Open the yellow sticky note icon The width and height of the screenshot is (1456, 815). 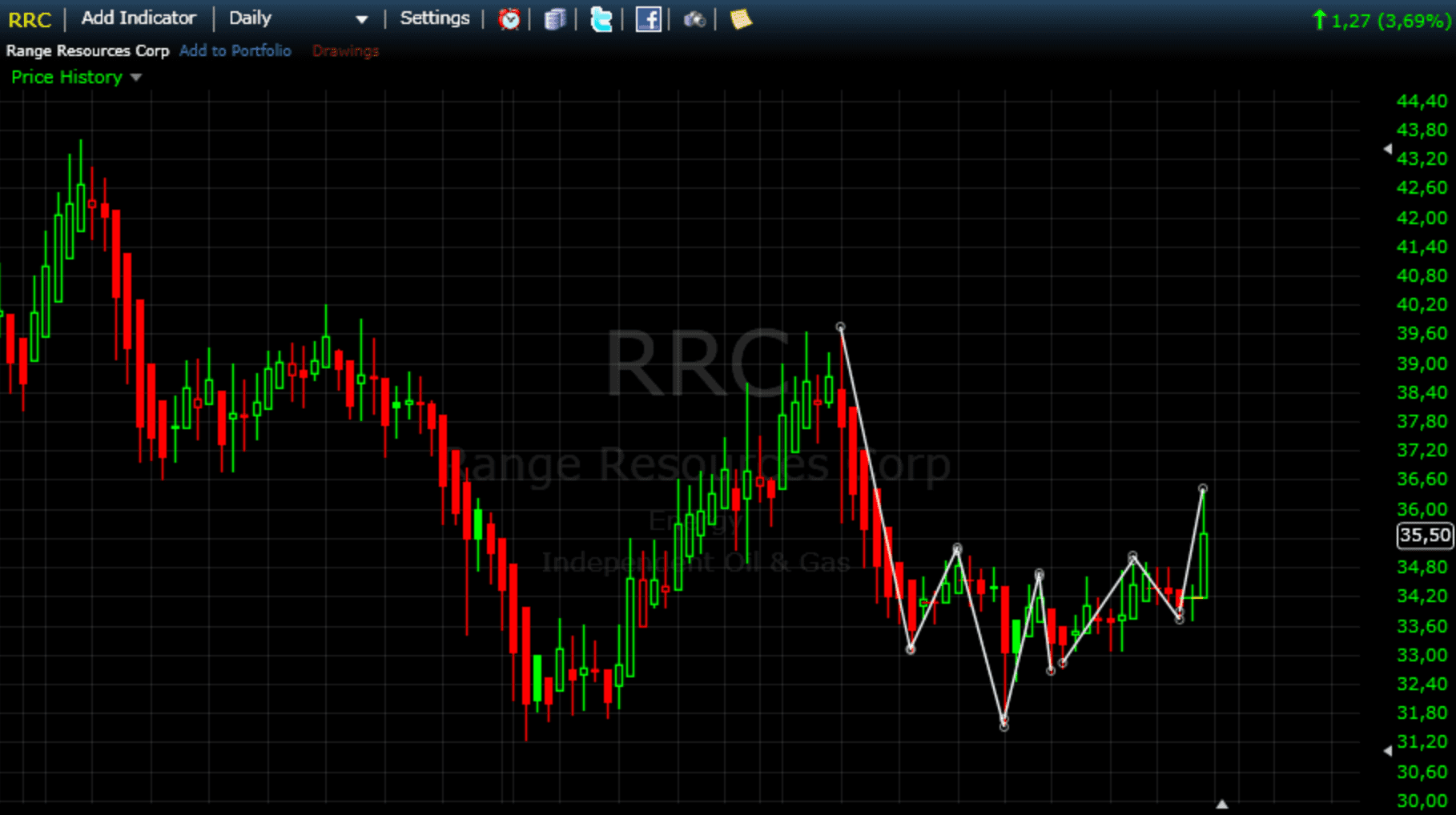[x=741, y=19]
